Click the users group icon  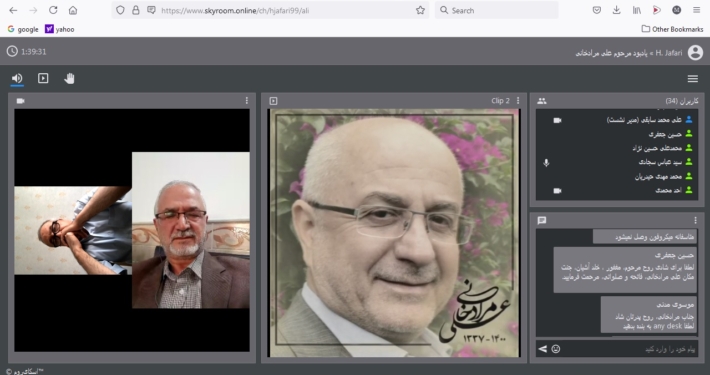[542, 101]
